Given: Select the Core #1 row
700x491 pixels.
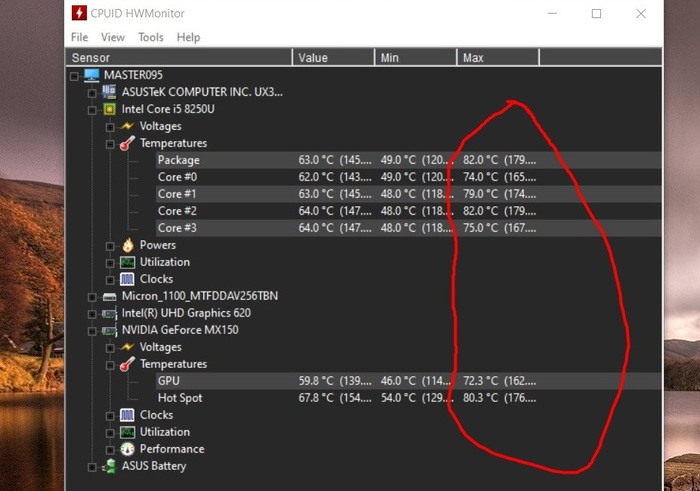Looking at the screenshot, I should (408, 194).
